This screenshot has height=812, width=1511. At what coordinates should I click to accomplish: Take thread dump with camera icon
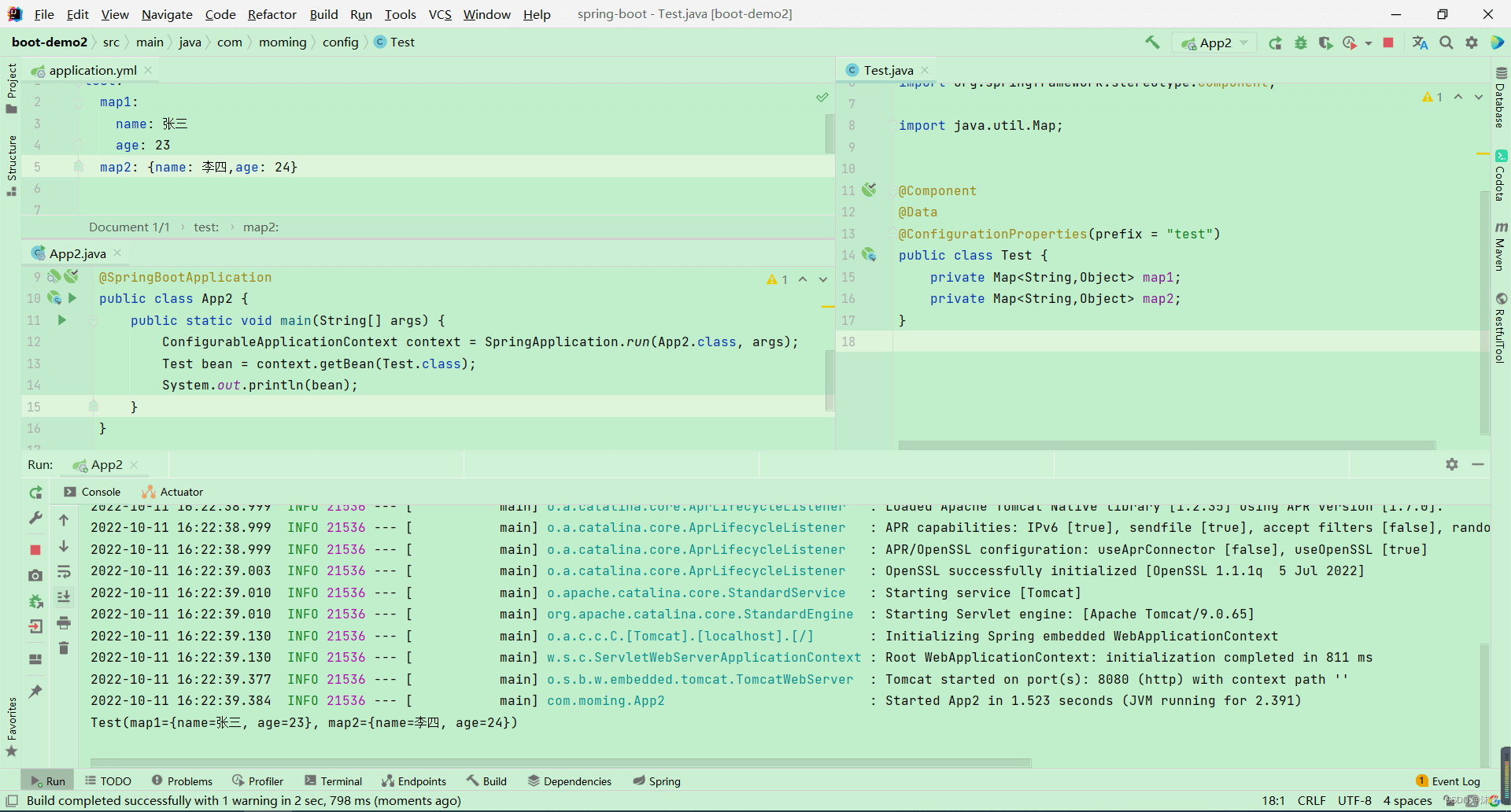(x=35, y=576)
